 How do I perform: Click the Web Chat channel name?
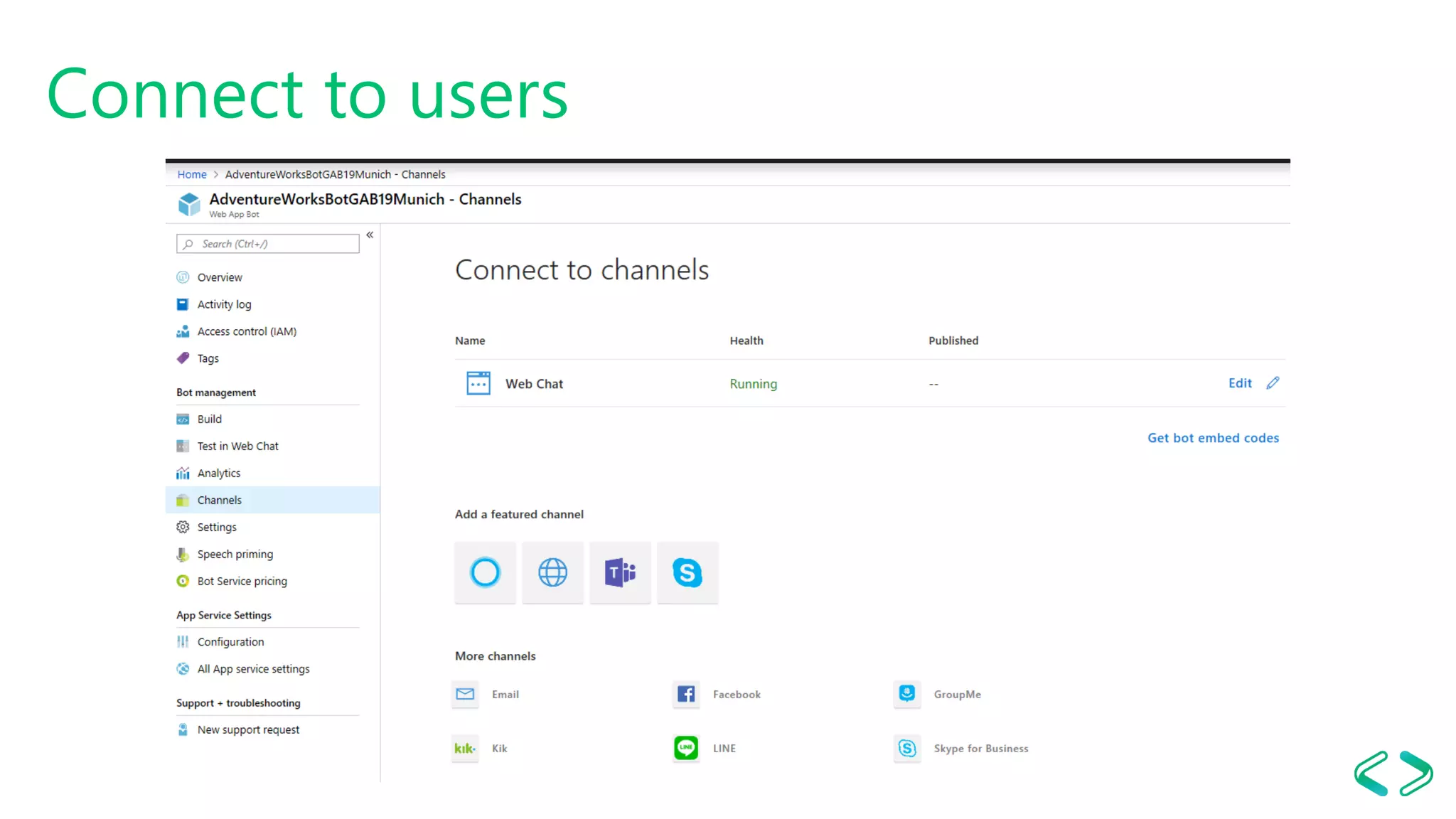pos(534,384)
